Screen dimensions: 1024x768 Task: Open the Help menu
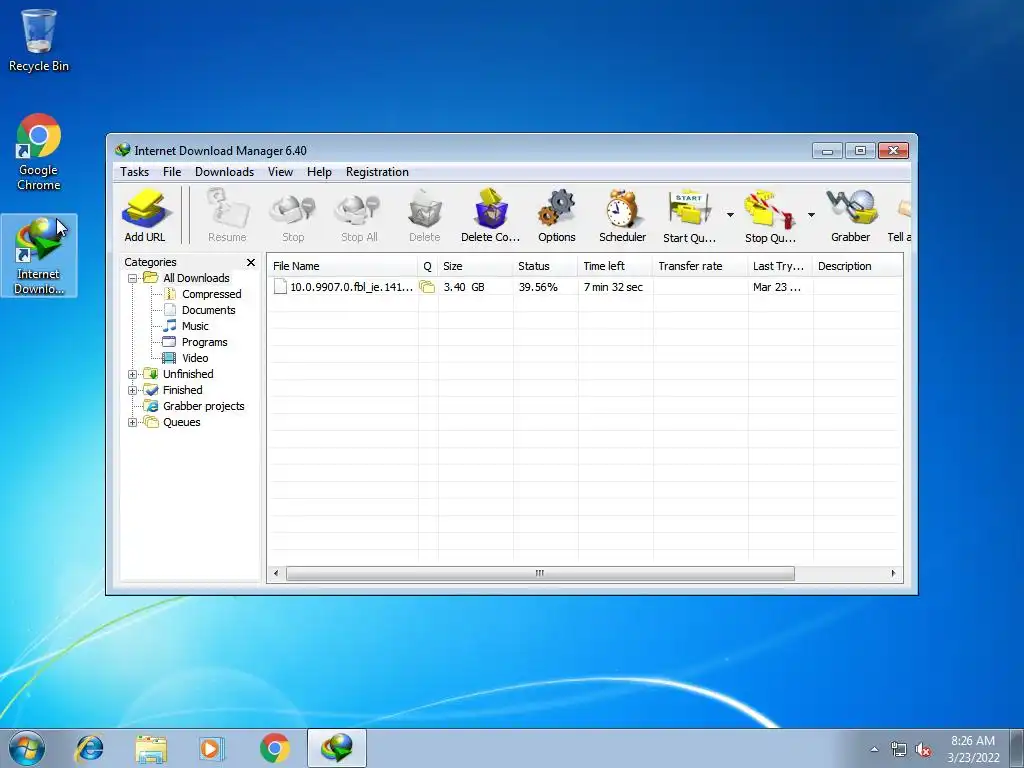click(319, 172)
